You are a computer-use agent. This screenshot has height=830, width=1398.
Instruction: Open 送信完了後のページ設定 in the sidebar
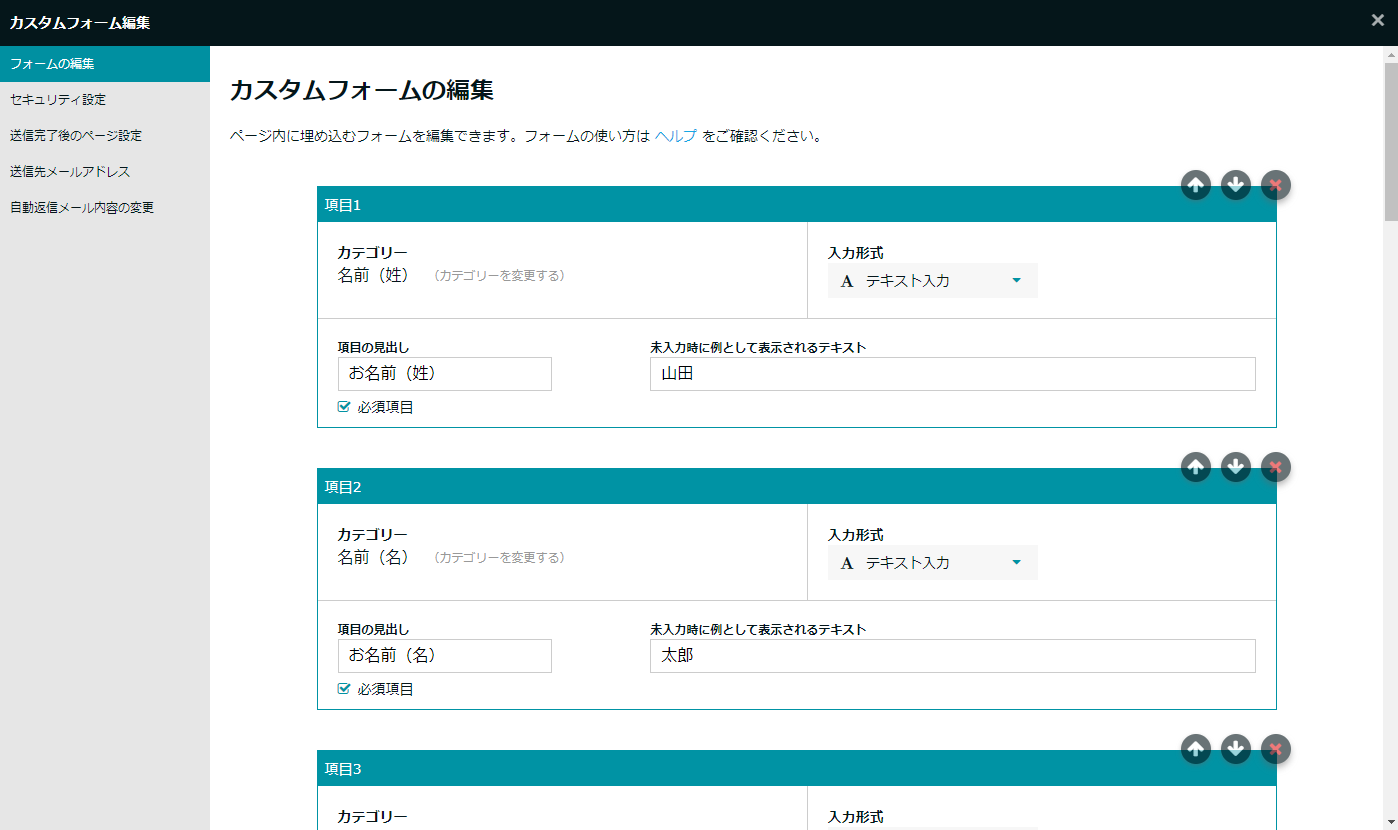coord(105,136)
